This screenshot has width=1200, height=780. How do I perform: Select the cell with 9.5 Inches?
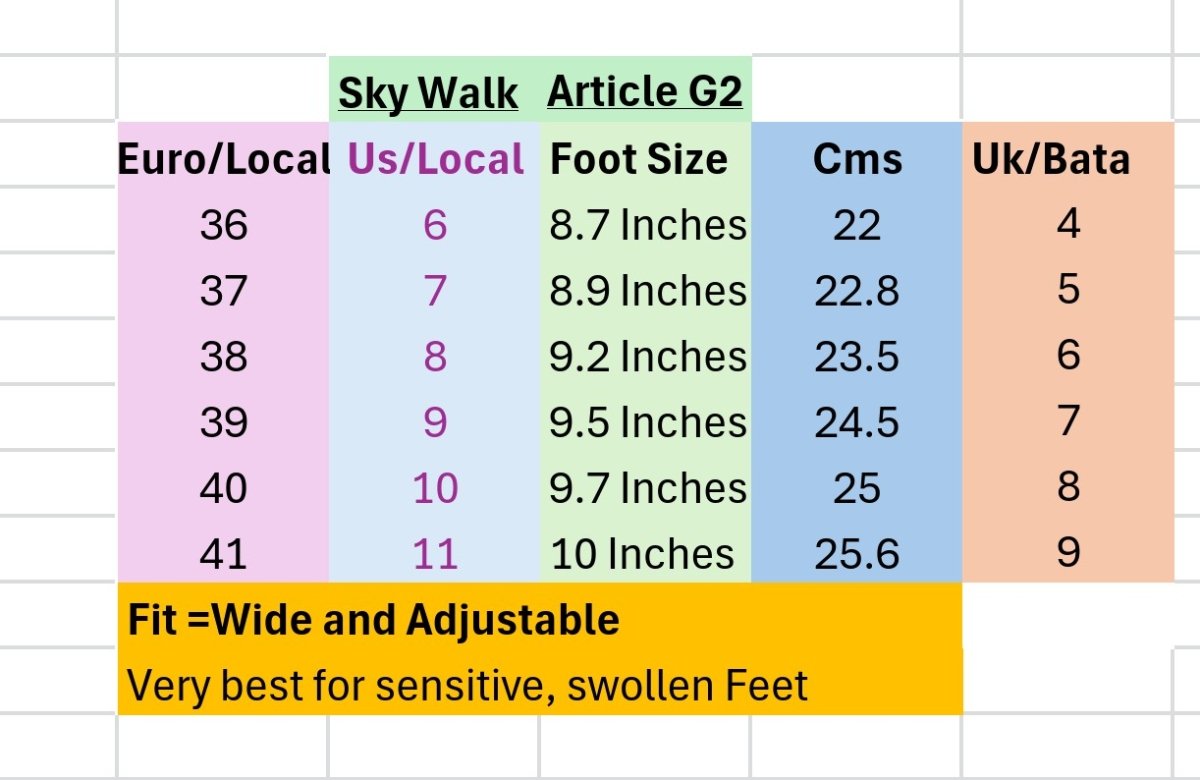click(x=647, y=423)
